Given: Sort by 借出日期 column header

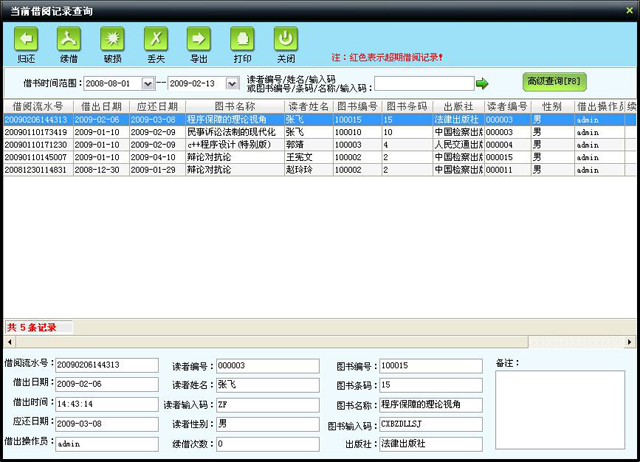Looking at the screenshot, I should [101, 106].
